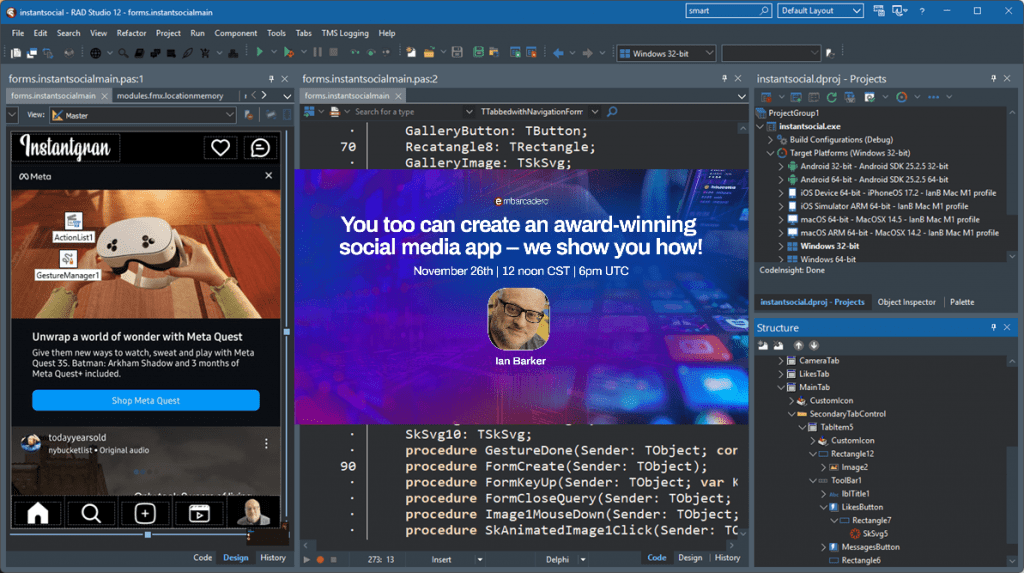Viewport: 1024px width, 573px height.
Task: Click the home icon in app bottom bar
Action: (x=38, y=514)
